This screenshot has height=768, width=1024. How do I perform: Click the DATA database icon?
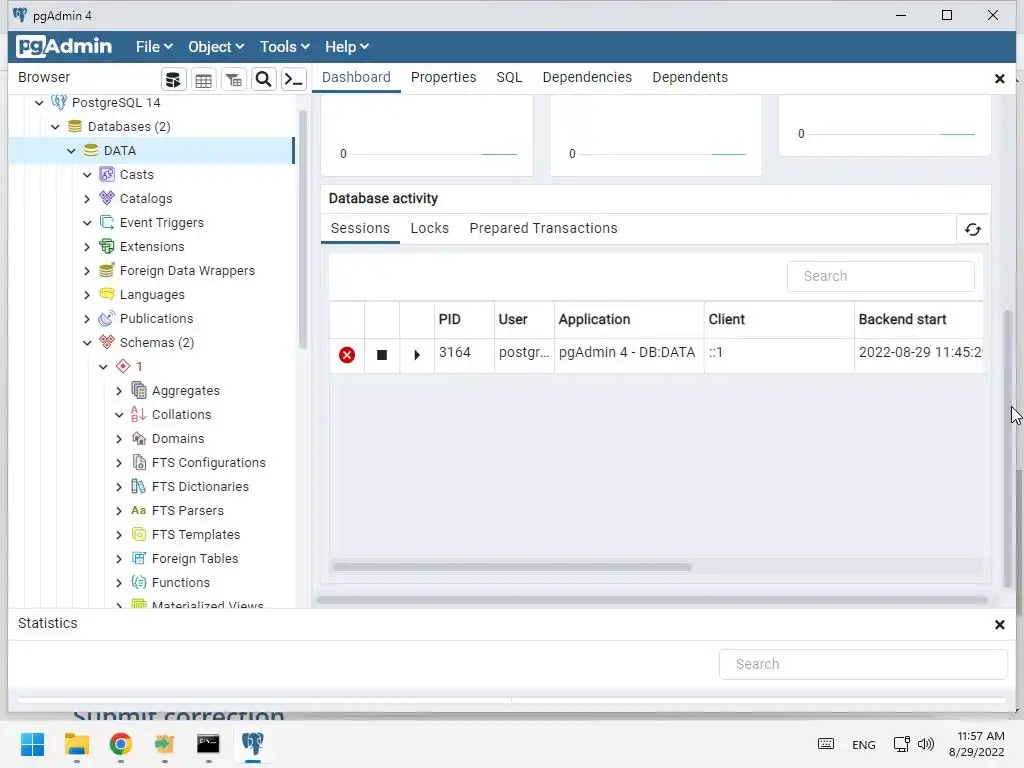tap(91, 150)
